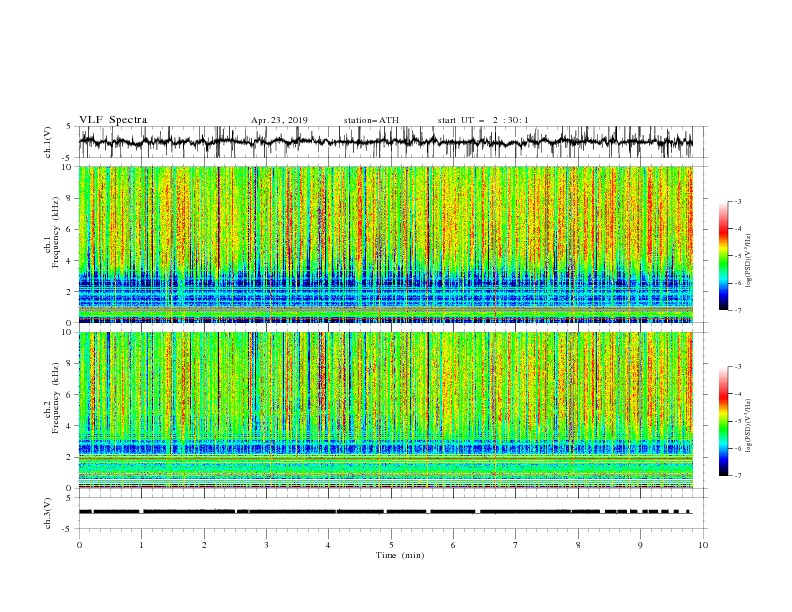Click the "ch.3(V)" axis label
Screen dimensions: 792x612
pyautogui.click(x=48, y=513)
